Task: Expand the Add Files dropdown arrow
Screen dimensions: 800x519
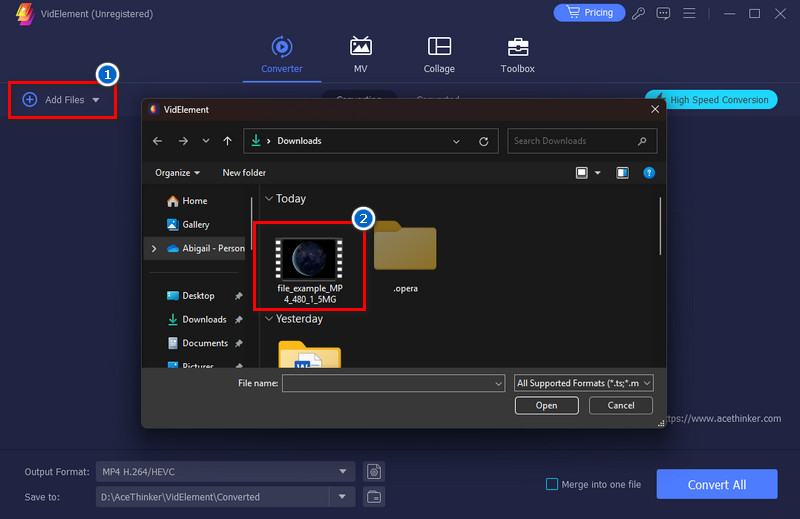Action: click(96, 100)
